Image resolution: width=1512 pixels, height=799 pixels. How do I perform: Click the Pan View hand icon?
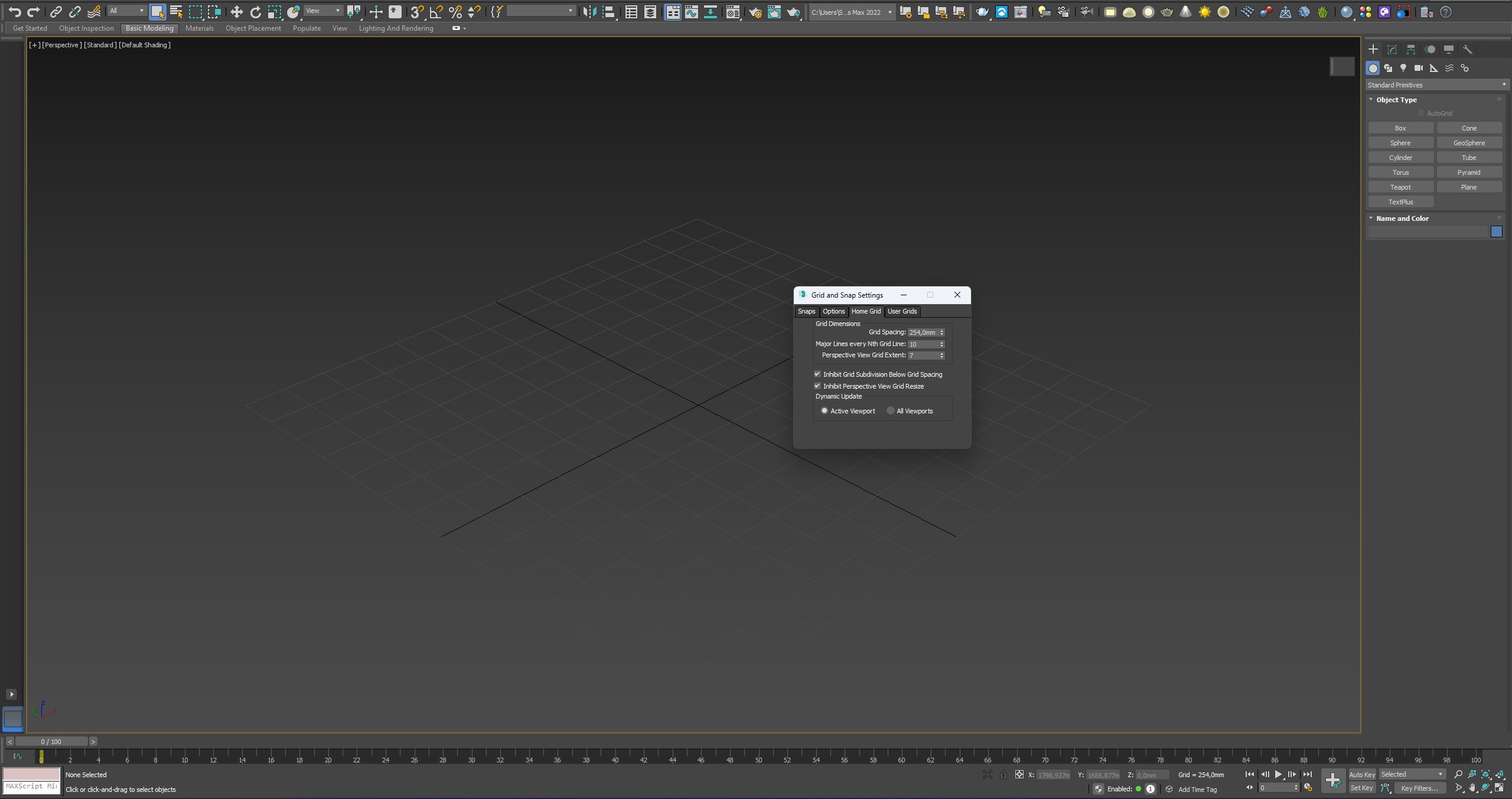(1472, 788)
